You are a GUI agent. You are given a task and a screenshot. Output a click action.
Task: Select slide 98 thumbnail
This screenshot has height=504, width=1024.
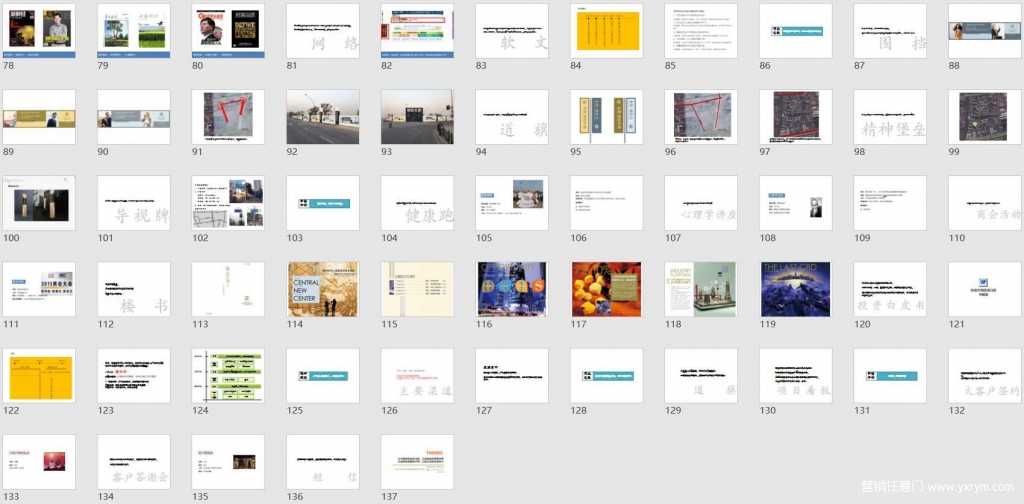890,117
